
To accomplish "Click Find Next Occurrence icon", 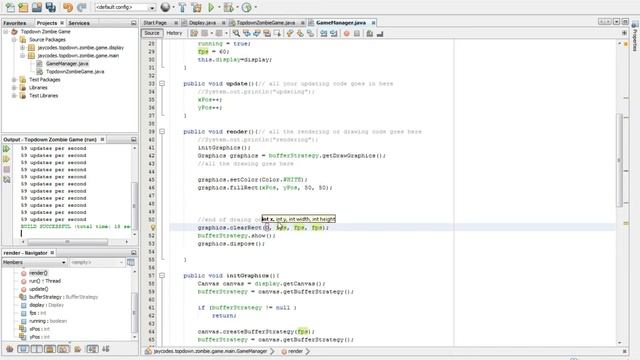I will pyautogui.click(x=257, y=33).
